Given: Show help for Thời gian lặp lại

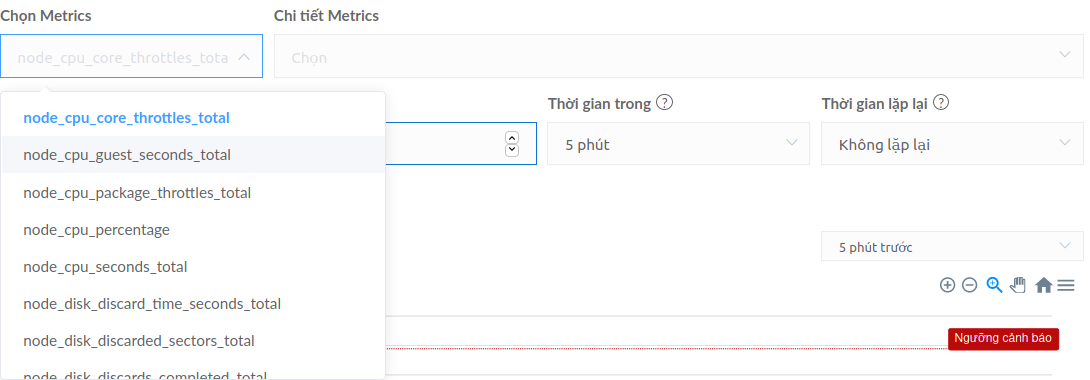Looking at the screenshot, I should click(941, 103).
